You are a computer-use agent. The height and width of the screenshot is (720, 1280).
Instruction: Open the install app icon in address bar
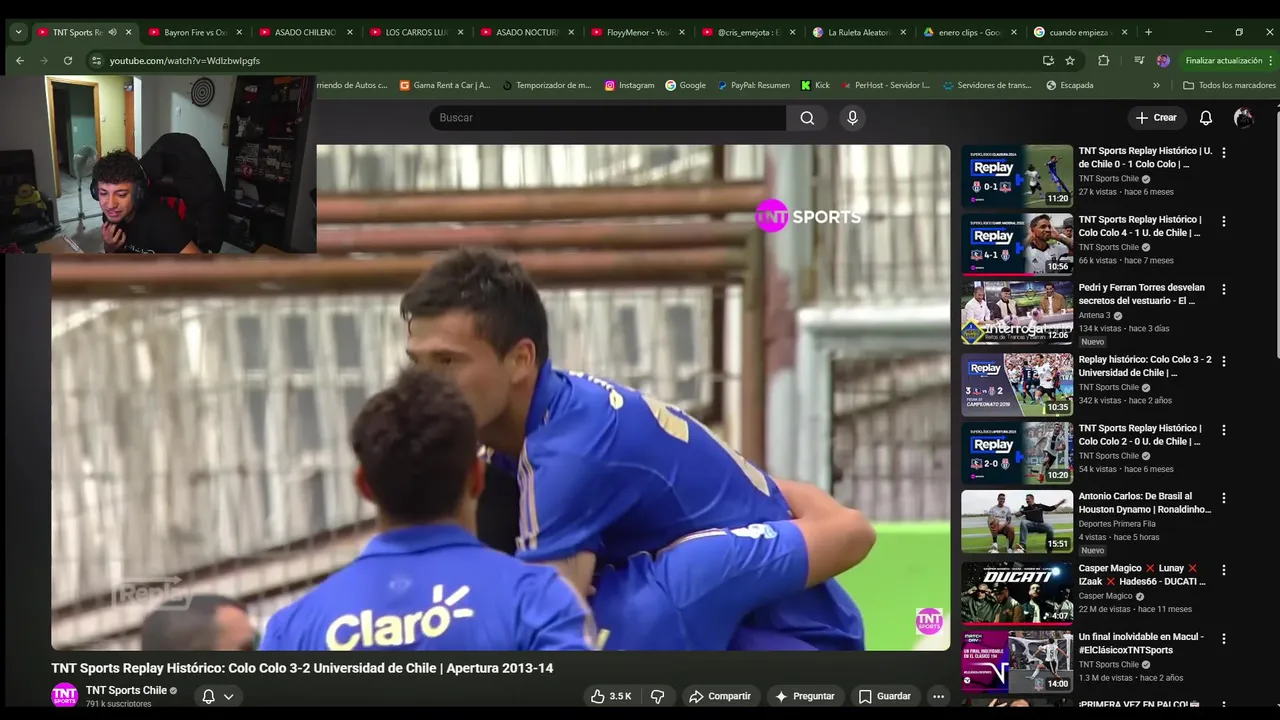click(x=1048, y=60)
